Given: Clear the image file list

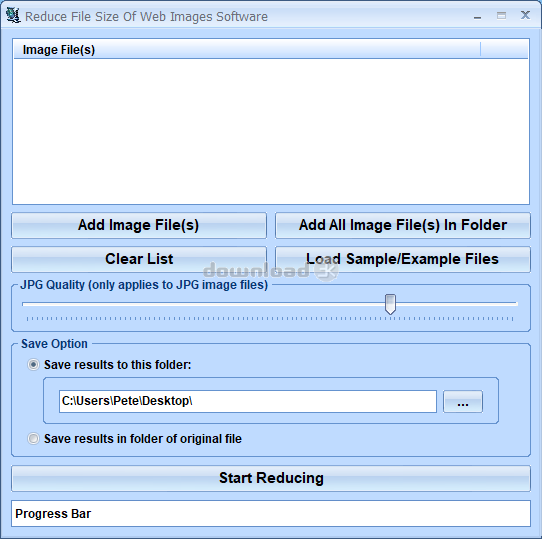Looking at the screenshot, I should click(x=139, y=259).
